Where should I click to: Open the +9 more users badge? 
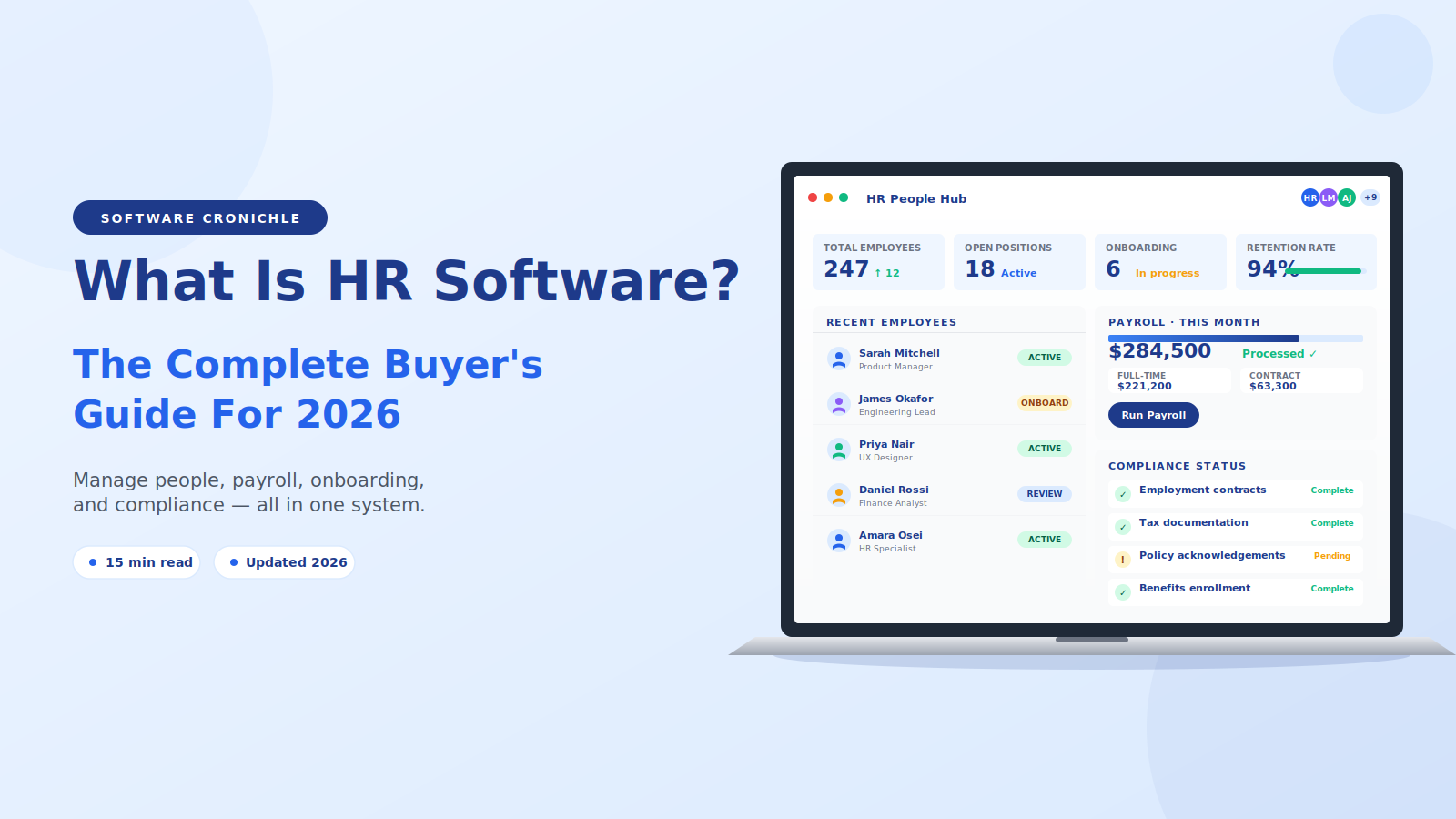coord(1370,197)
